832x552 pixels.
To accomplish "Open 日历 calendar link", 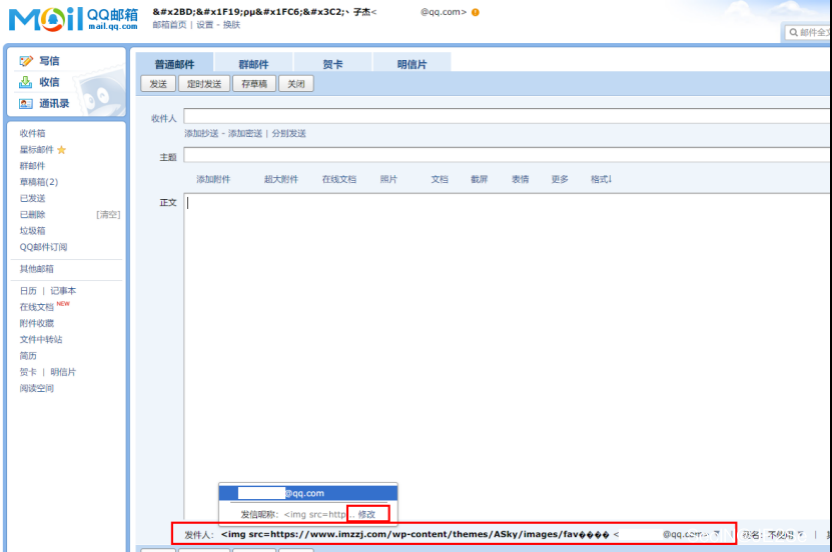I will (x=28, y=291).
